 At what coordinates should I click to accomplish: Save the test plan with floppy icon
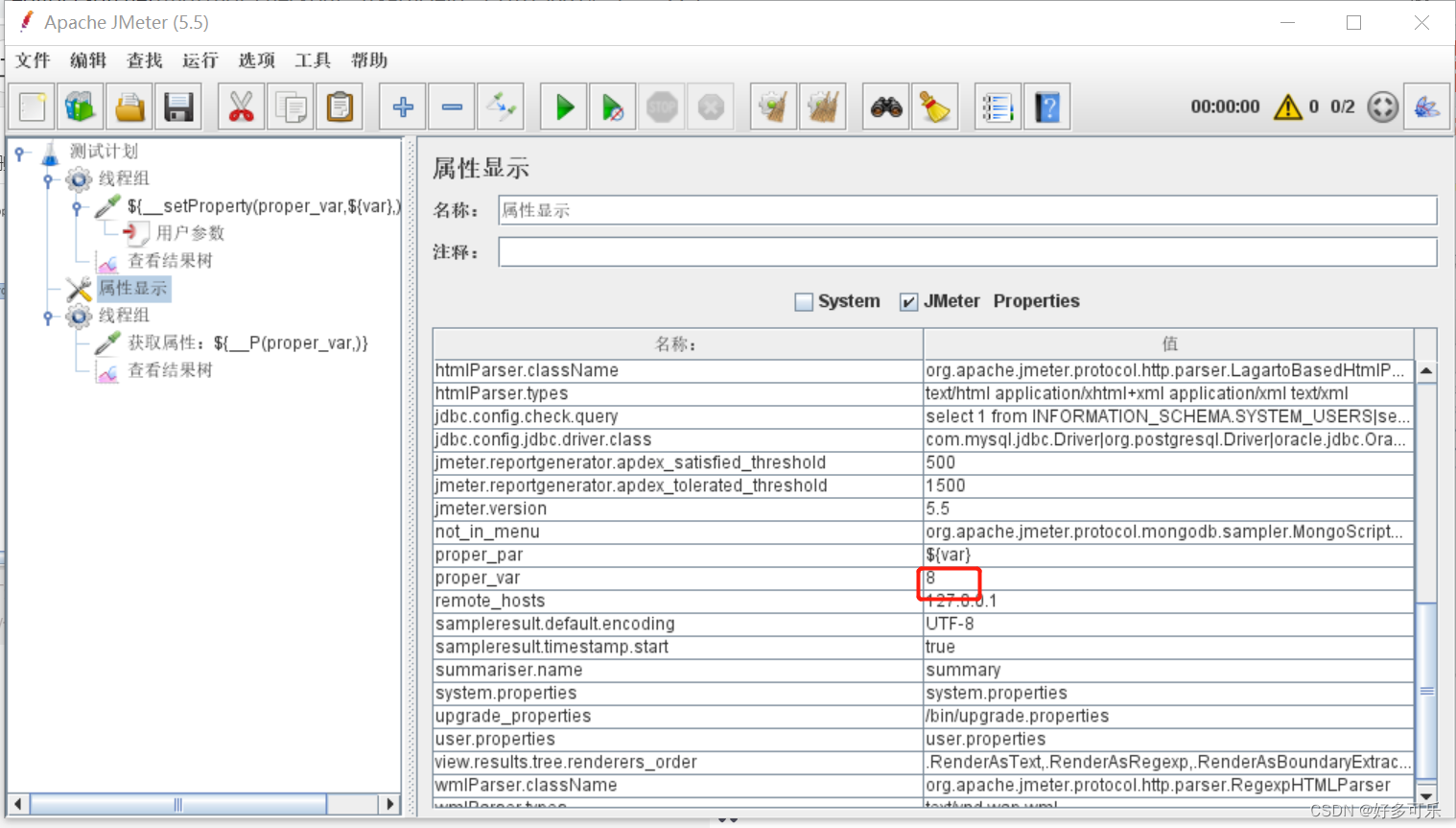[x=179, y=106]
